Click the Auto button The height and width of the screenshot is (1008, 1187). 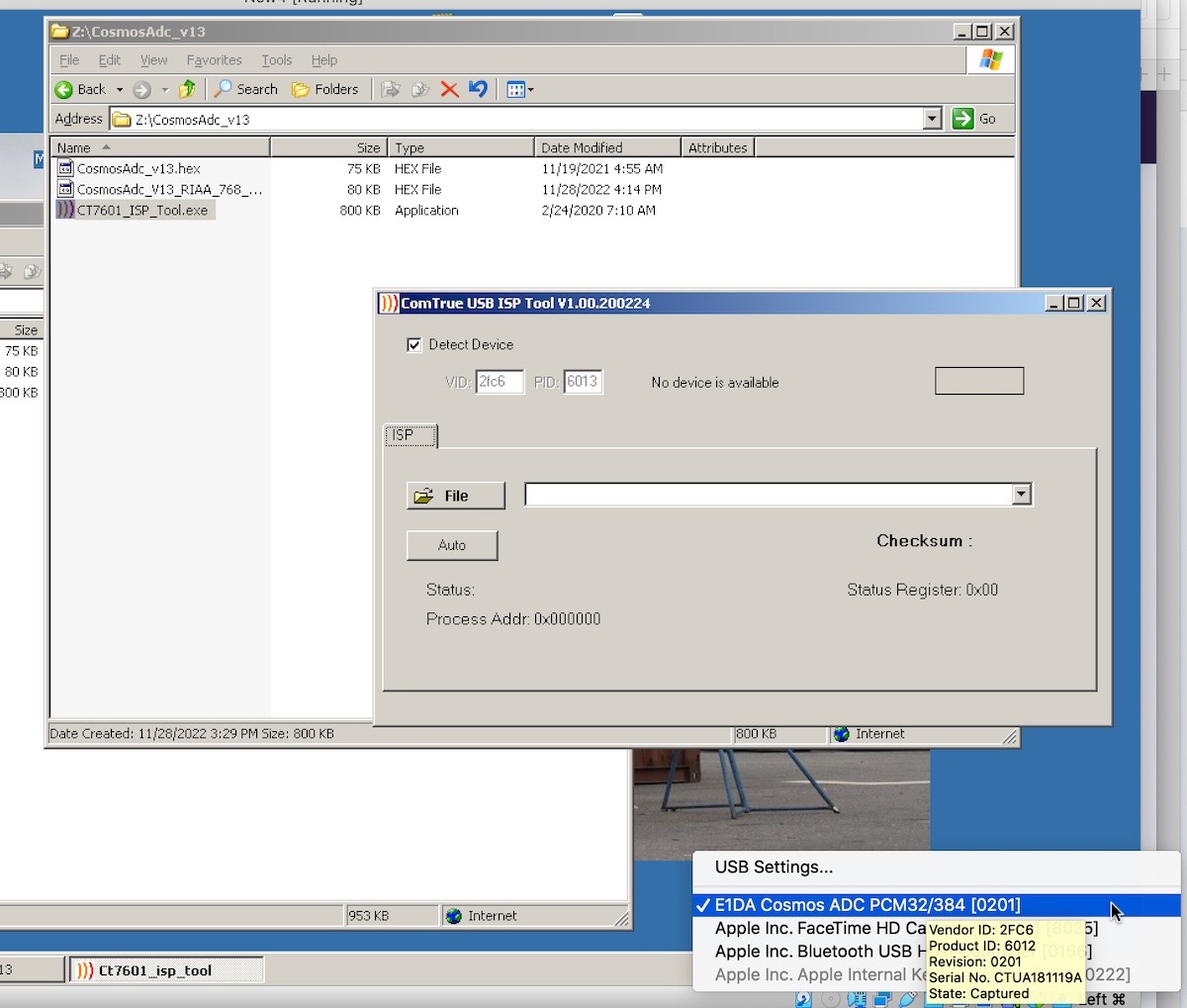pyautogui.click(x=452, y=545)
